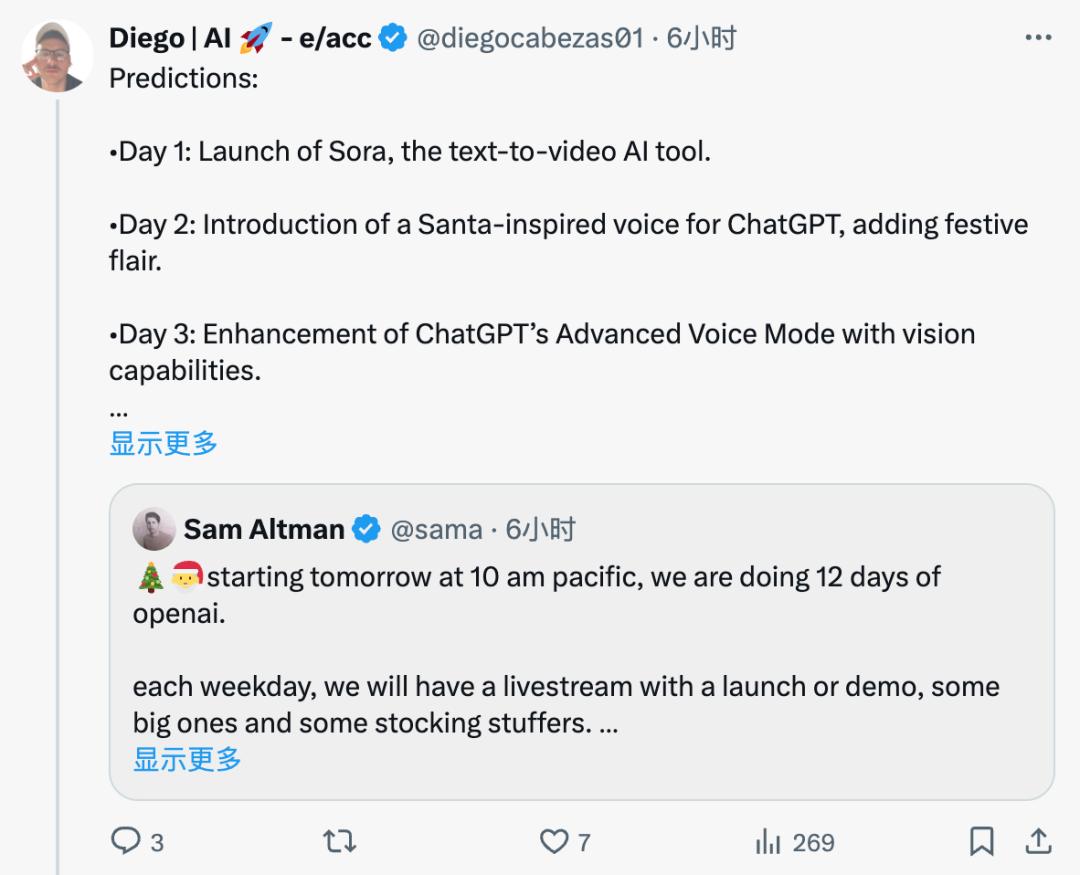
Task: Bookmark this tweet
Action: tap(983, 843)
